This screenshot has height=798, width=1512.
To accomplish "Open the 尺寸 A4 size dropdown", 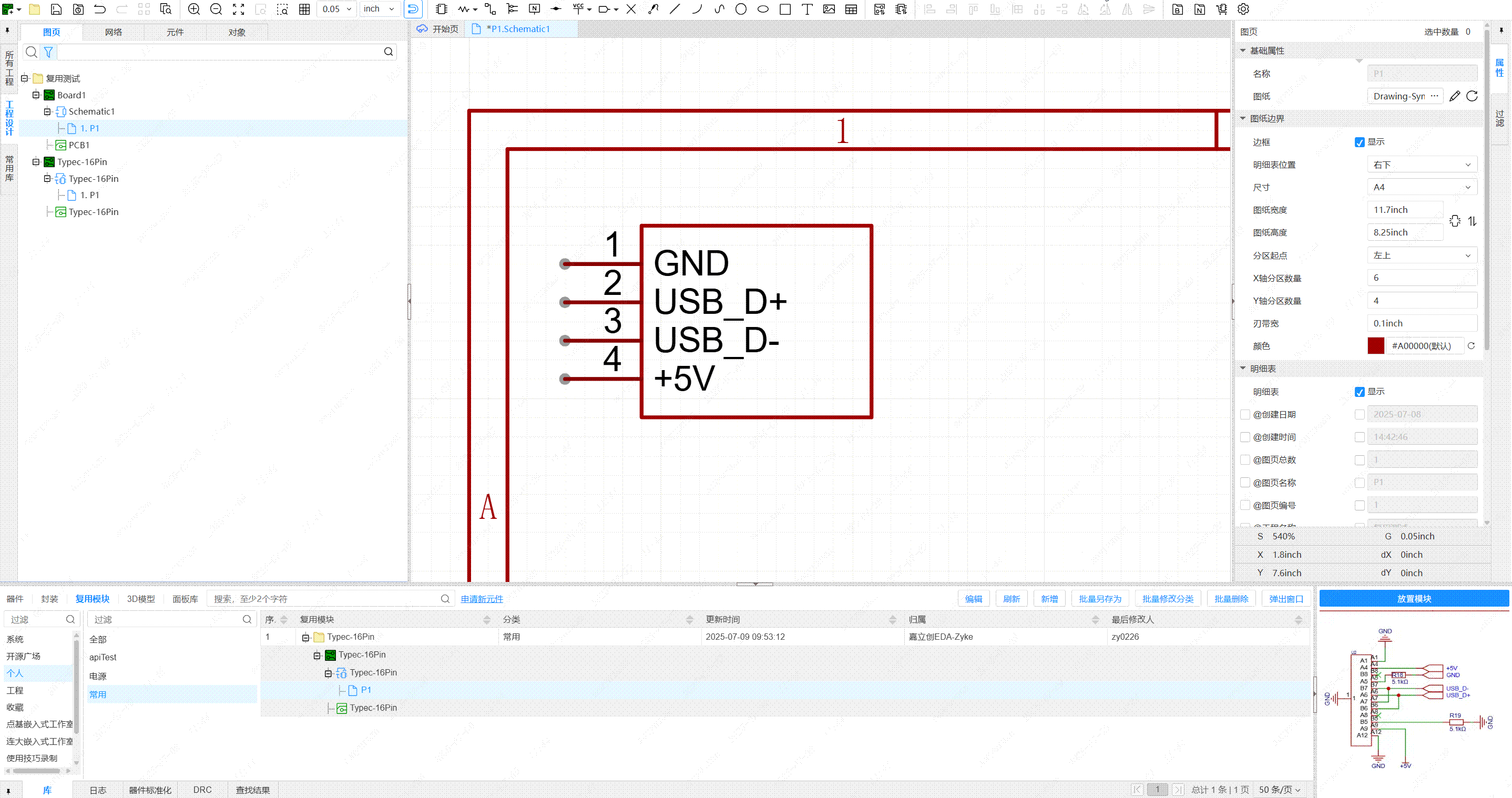I will 1421,187.
